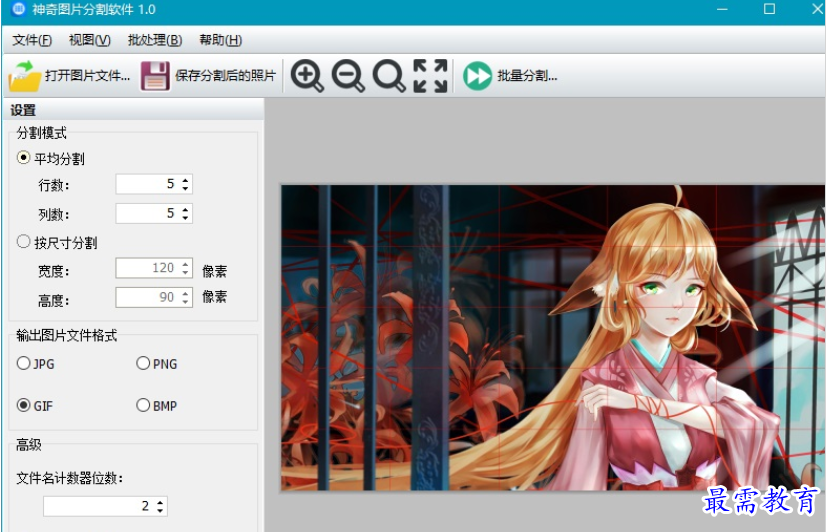
Task: Click the 列数 input field
Action: (148, 213)
